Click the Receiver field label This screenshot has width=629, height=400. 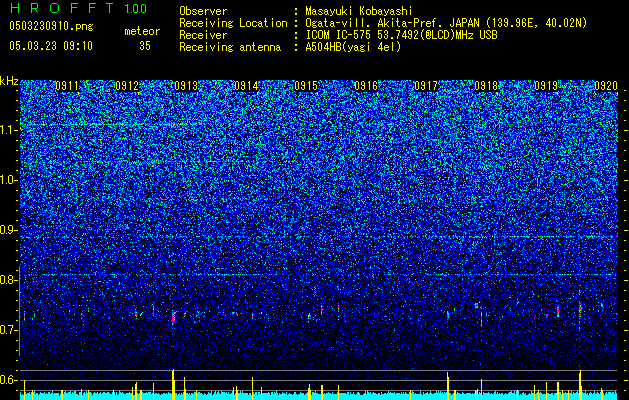[x=203, y=35]
